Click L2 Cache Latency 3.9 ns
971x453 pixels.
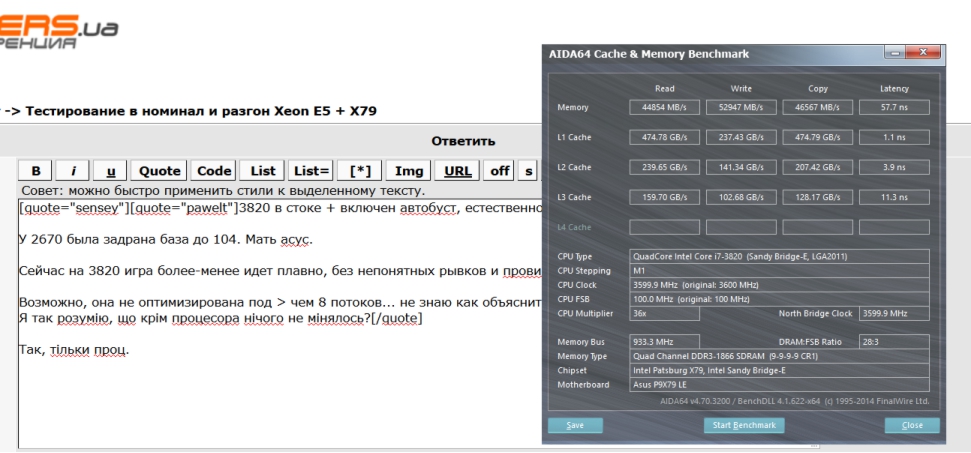(x=894, y=167)
